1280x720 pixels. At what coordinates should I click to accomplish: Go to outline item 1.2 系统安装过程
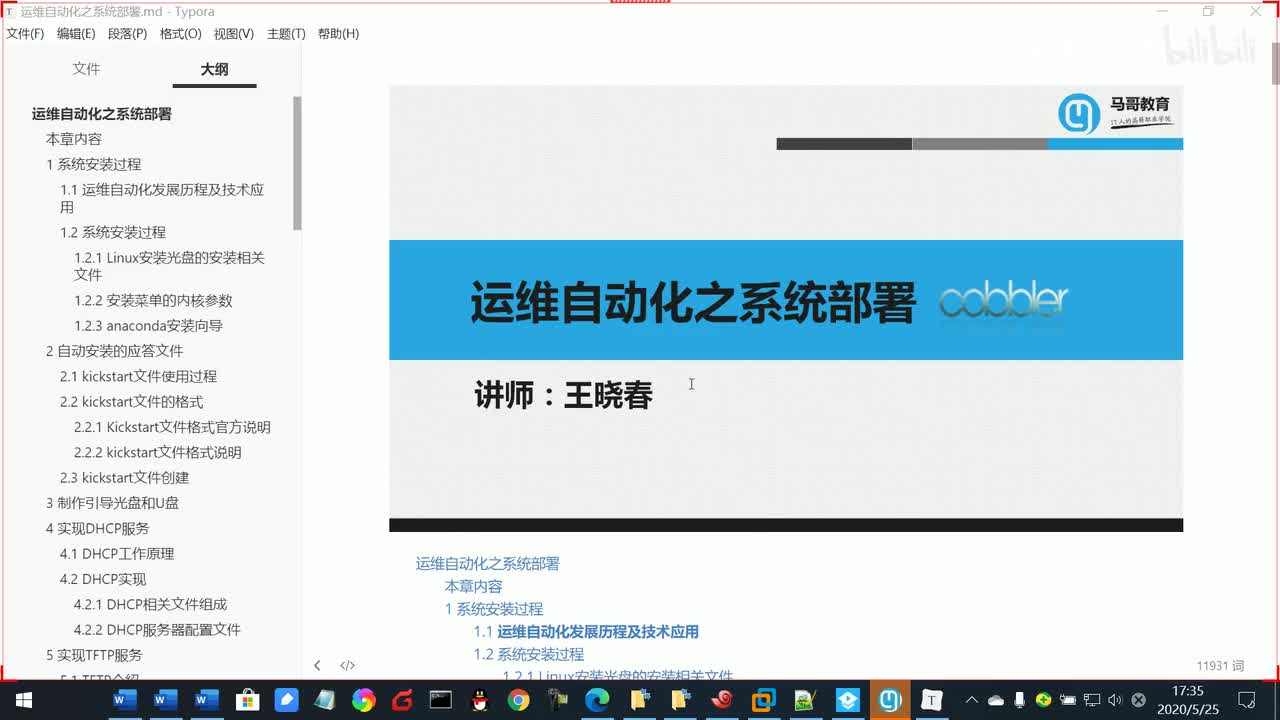click(x=113, y=232)
